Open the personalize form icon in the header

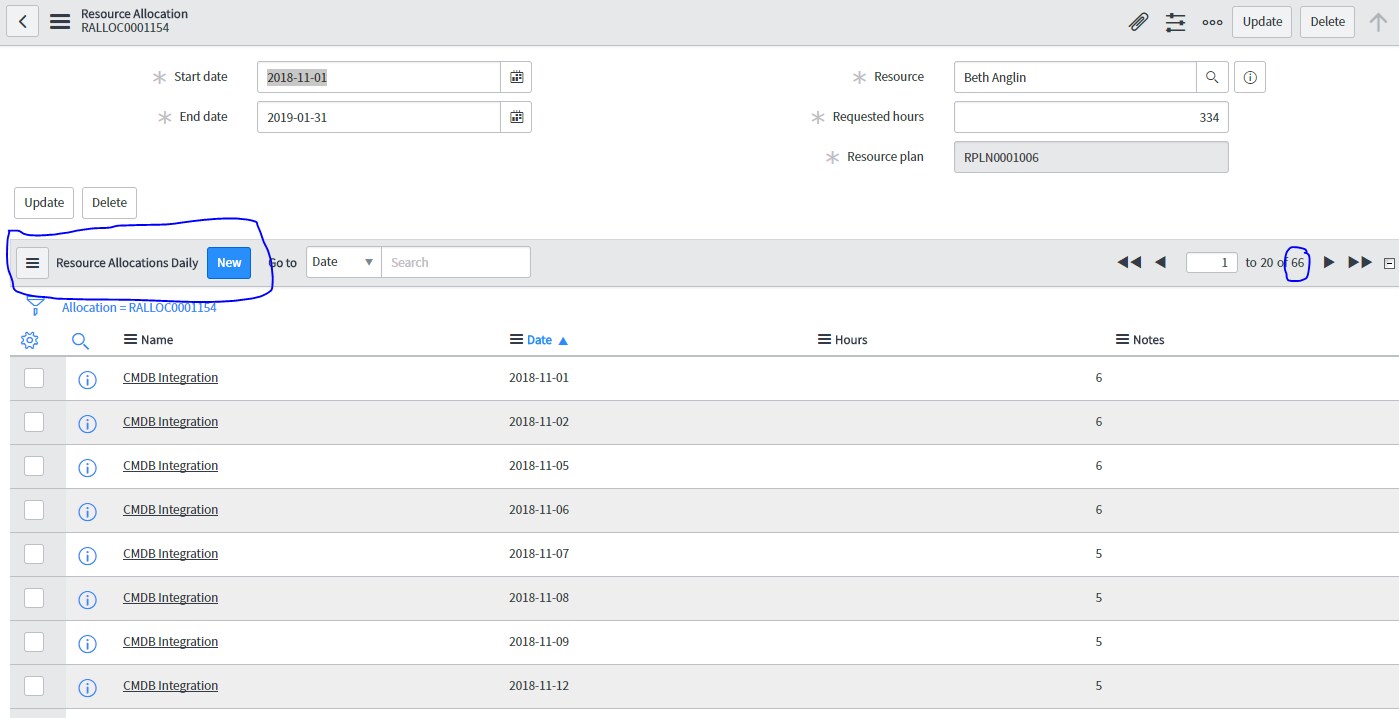(1175, 21)
